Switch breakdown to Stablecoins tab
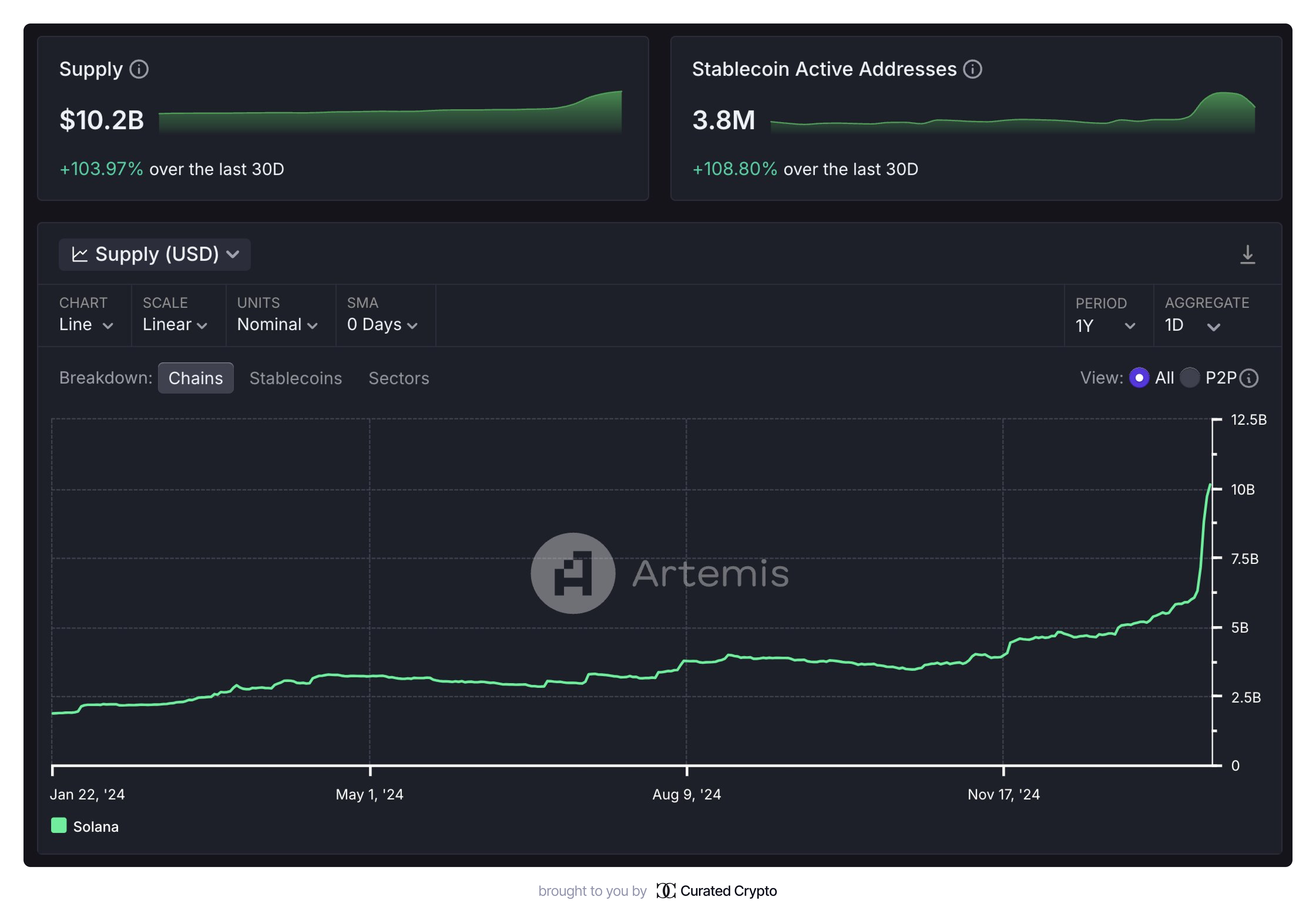The height and width of the screenshot is (914, 1316). pos(296,378)
